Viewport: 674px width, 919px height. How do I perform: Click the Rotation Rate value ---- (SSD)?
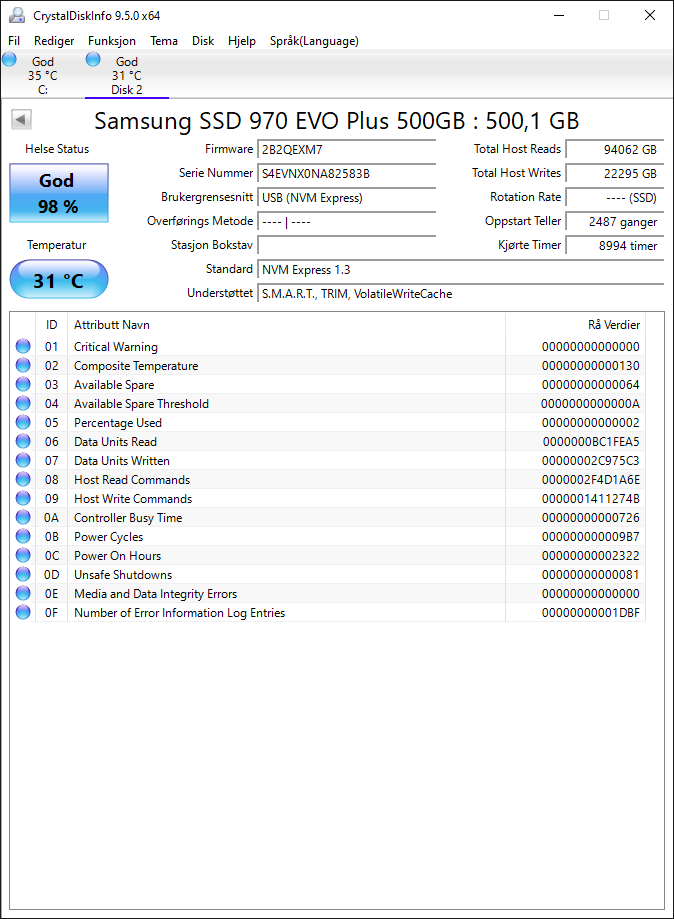point(615,198)
